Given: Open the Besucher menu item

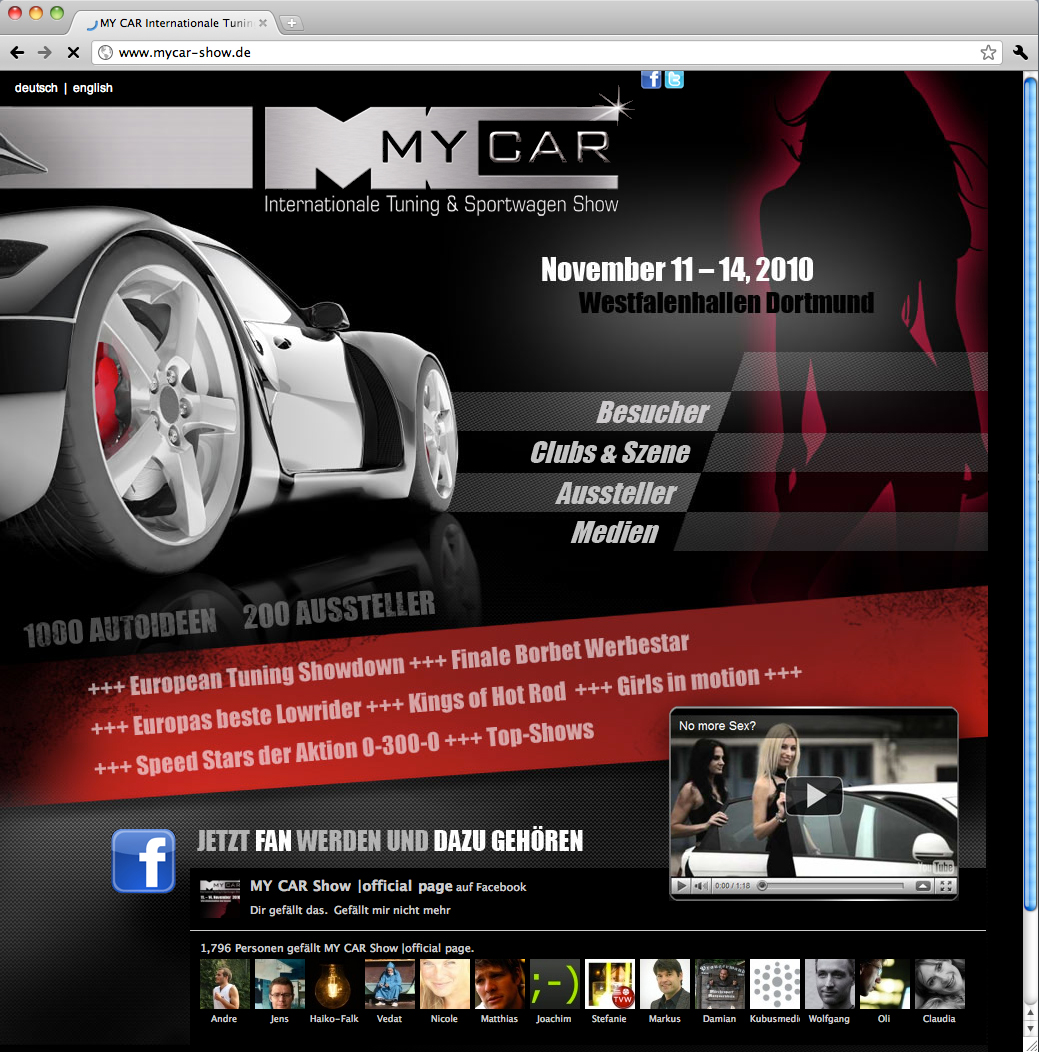Looking at the screenshot, I should point(653,412).
